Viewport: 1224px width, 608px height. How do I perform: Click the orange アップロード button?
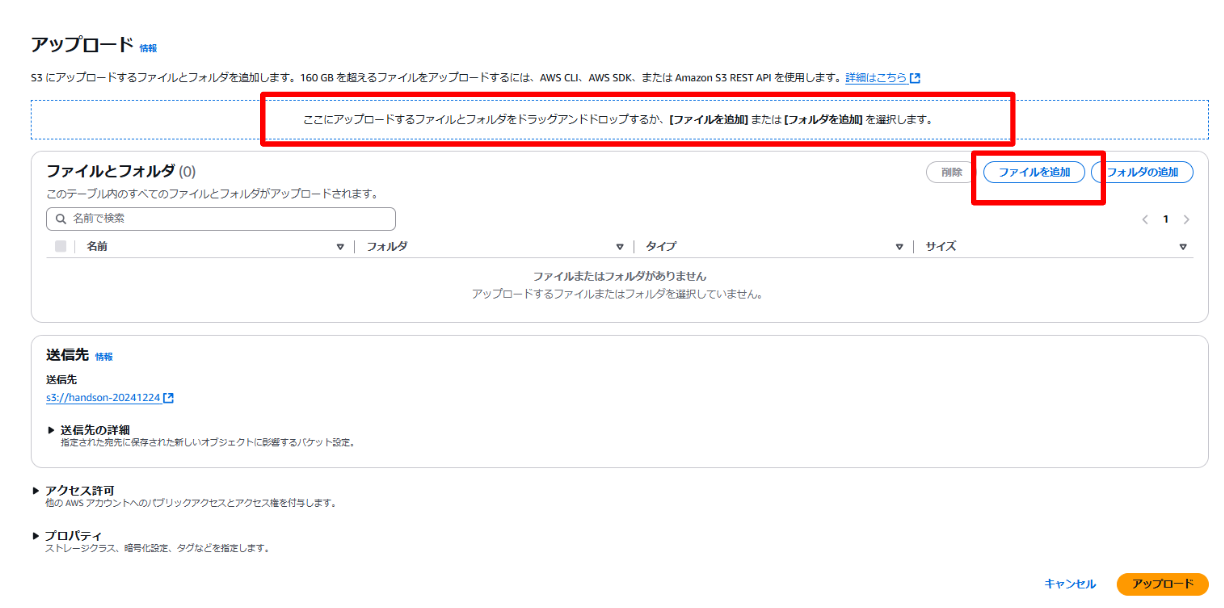[1162, 584]
